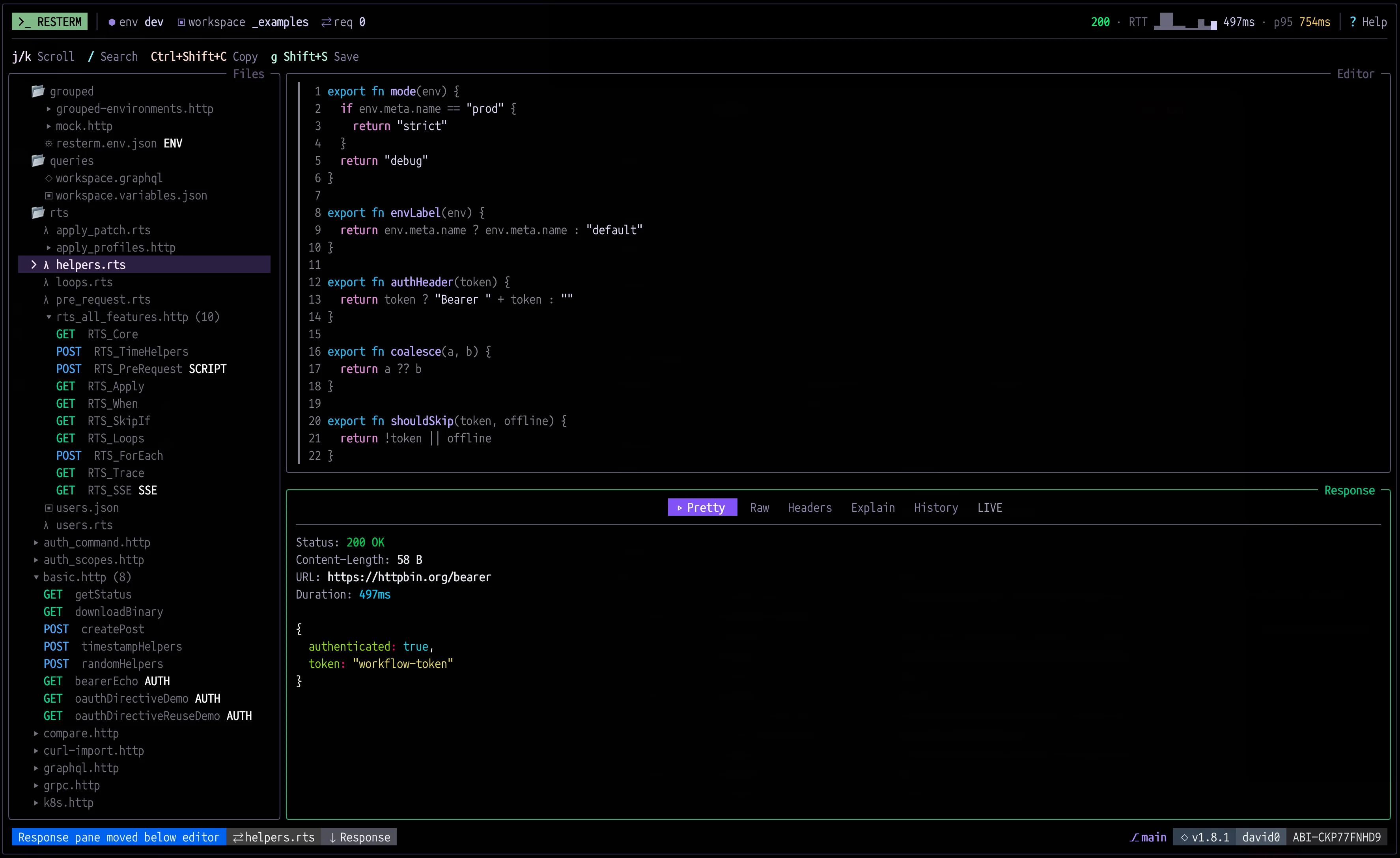This screenshot has width=1400, height=858.
Task: Collapse rts_all_features.http requests
Action: click(49, 317)
